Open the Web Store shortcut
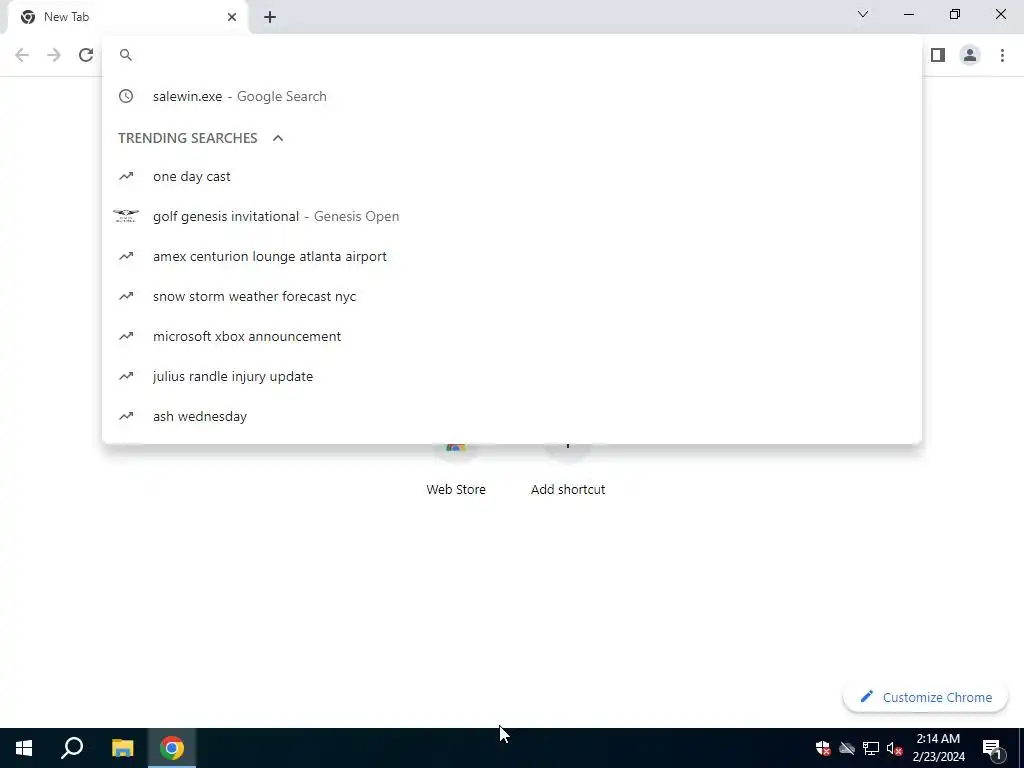The height and width of the screenshot is (768, 1024). pos(456,470)
